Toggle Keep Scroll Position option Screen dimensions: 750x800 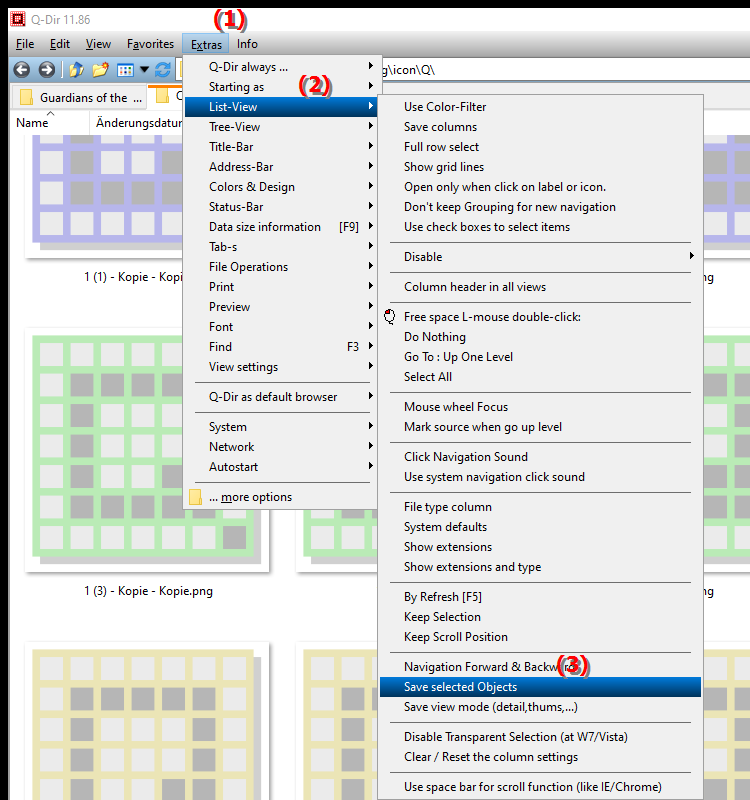point(540,637)
